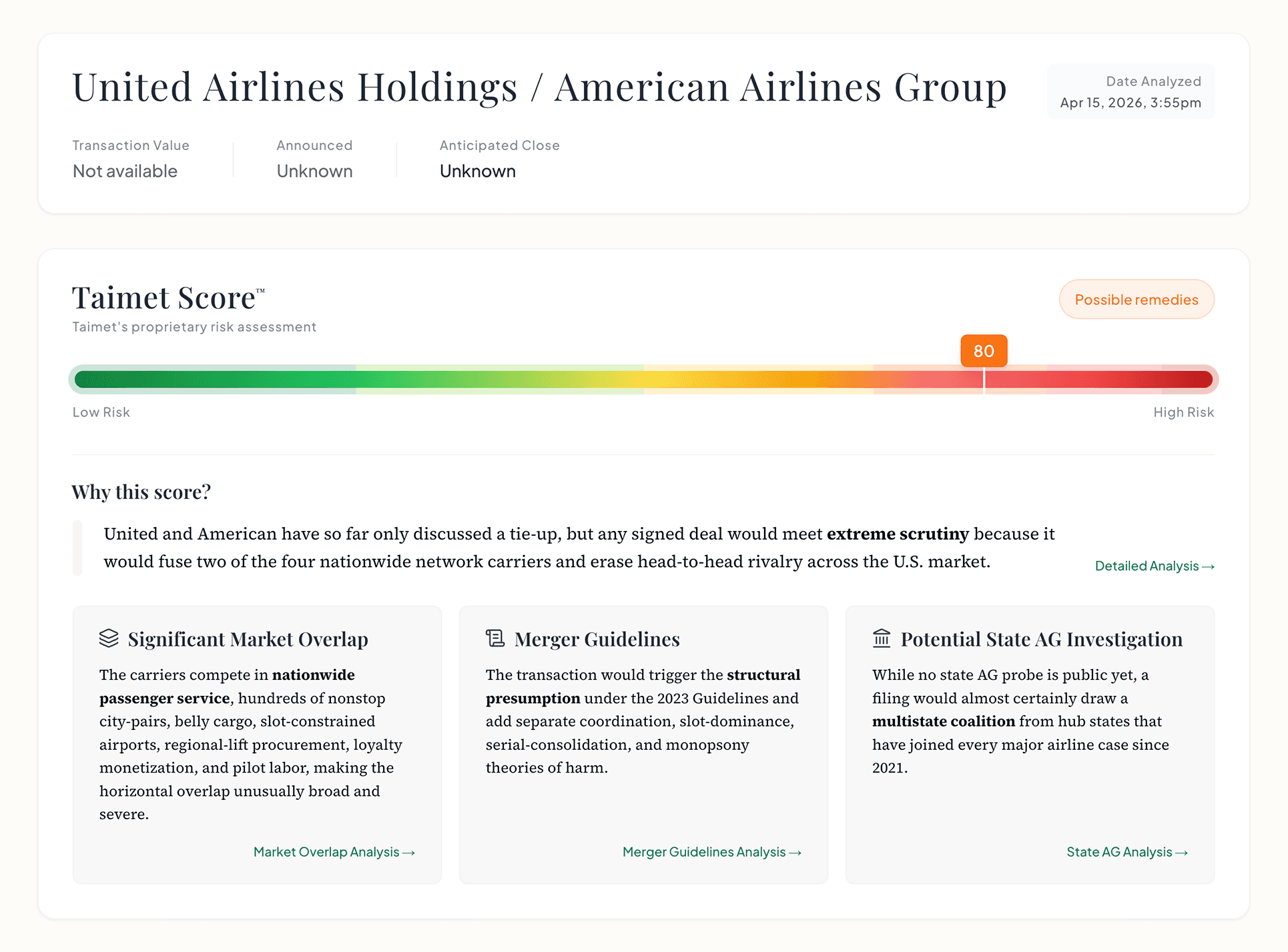Click the Taimet risk score gradient bar

[643, 380]
